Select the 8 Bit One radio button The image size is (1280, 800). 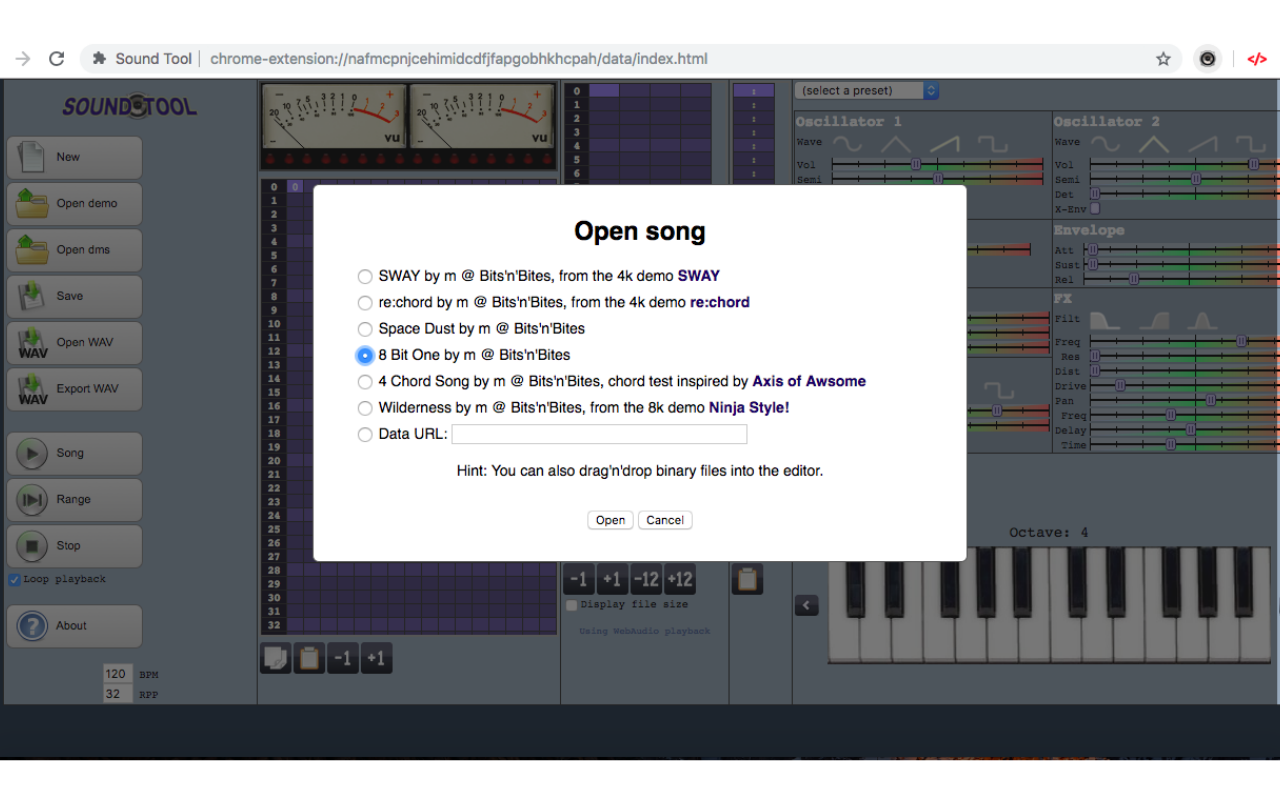(365, 355)
